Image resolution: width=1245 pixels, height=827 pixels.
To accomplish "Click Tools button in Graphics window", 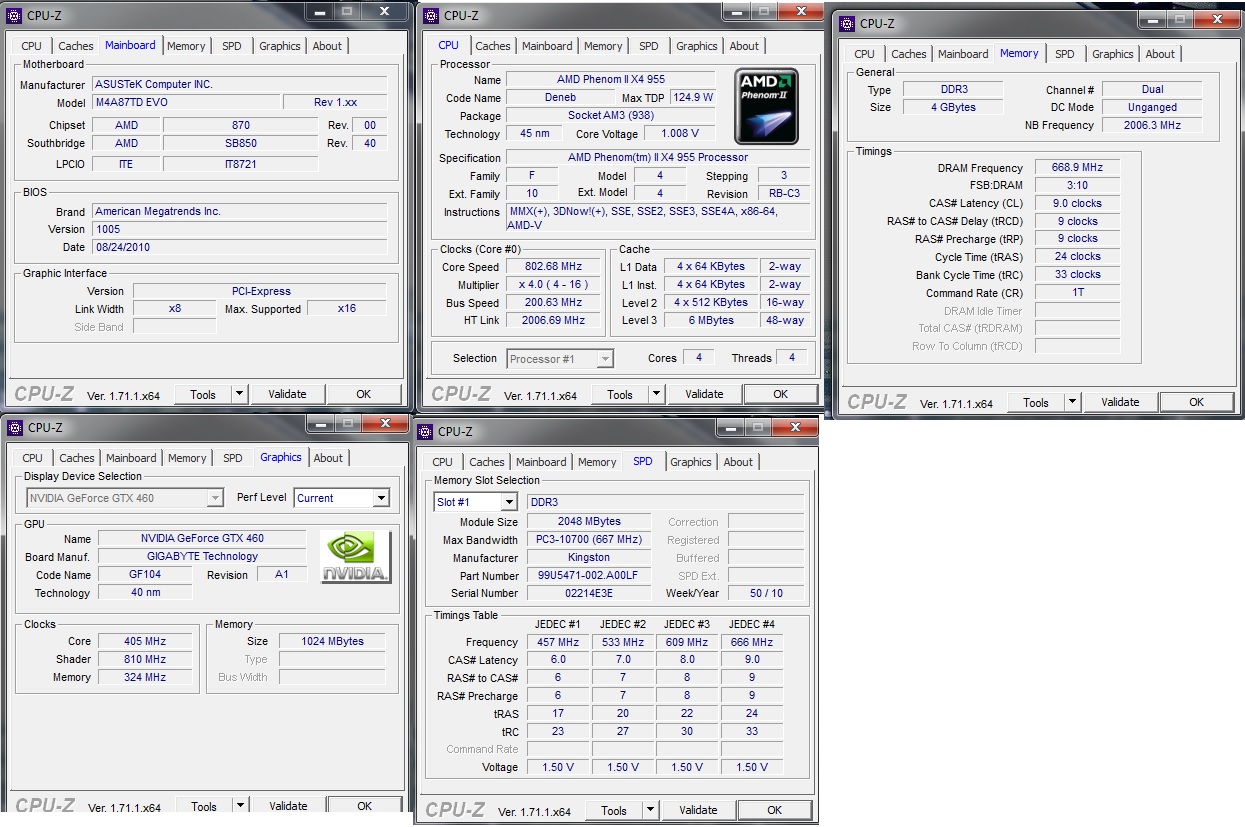I will pos(204,806).
